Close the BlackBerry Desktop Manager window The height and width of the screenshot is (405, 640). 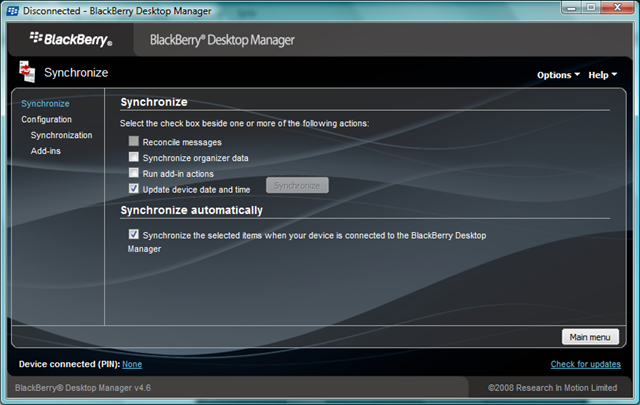coord(617,8)
